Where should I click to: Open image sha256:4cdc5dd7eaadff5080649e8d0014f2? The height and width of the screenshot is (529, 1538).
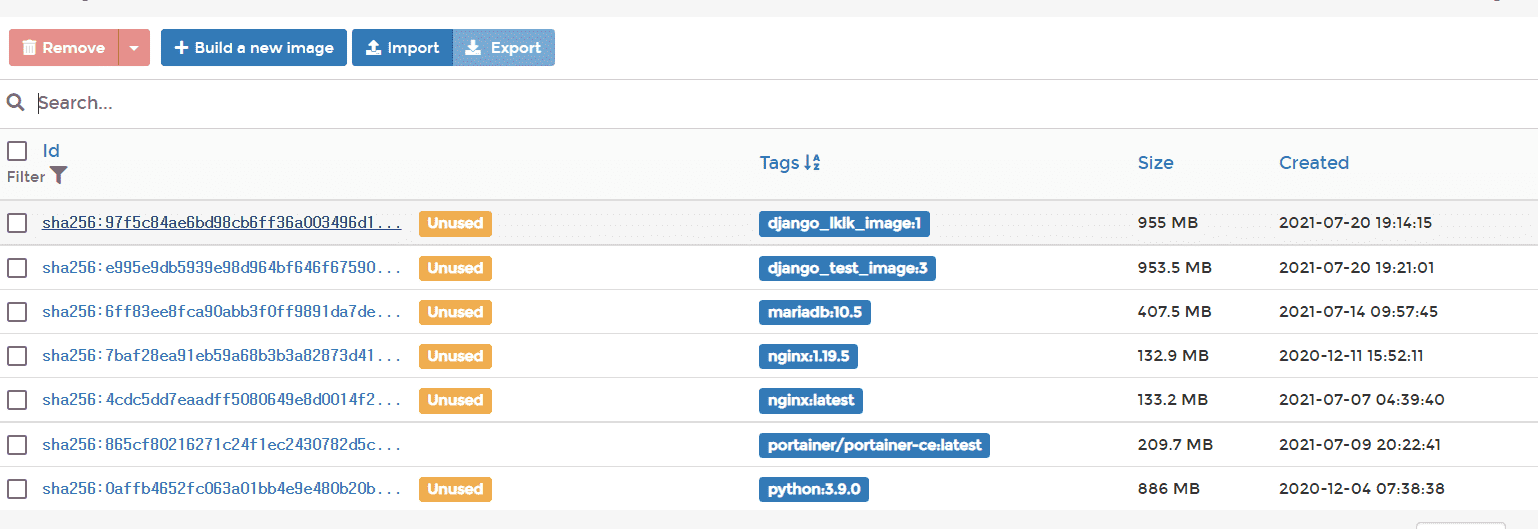coord(222,400)
